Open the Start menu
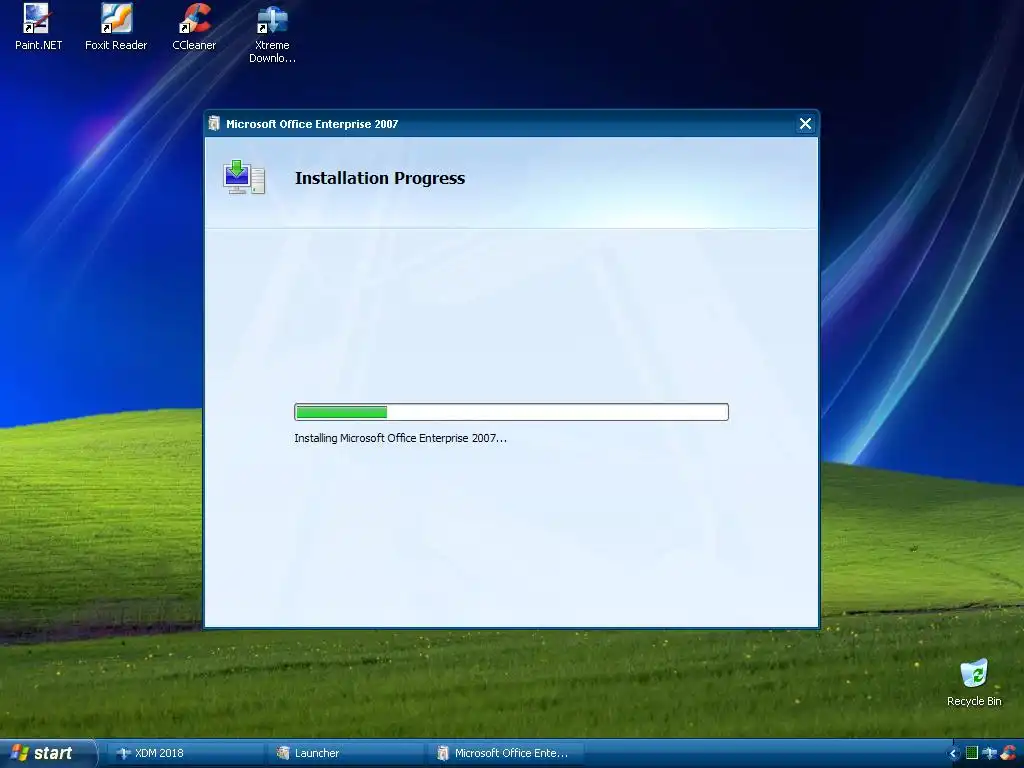The height and width of the screenshot is (768, 1024). 47,753
